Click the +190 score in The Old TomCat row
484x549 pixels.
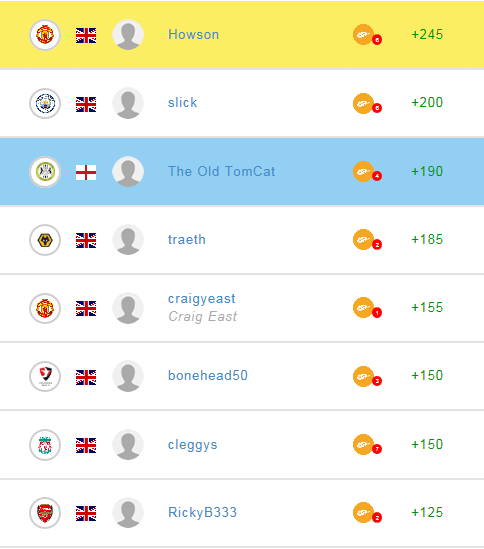tap(427, 171)
